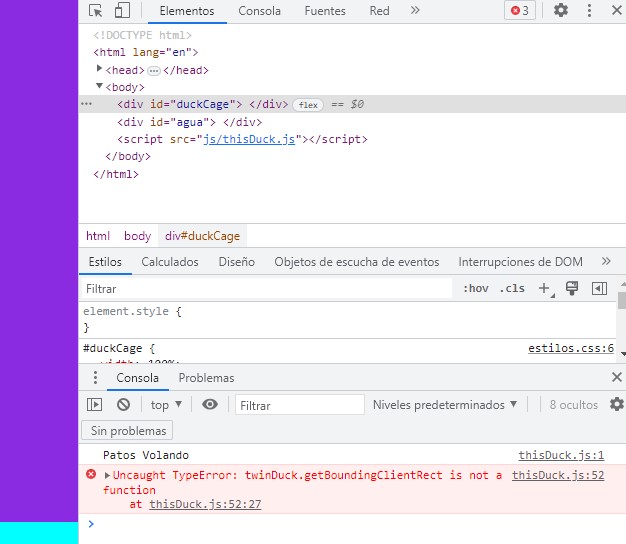Click the Sin problemas button
This screenshot has width=626, height=544.
tap(127, 430)
